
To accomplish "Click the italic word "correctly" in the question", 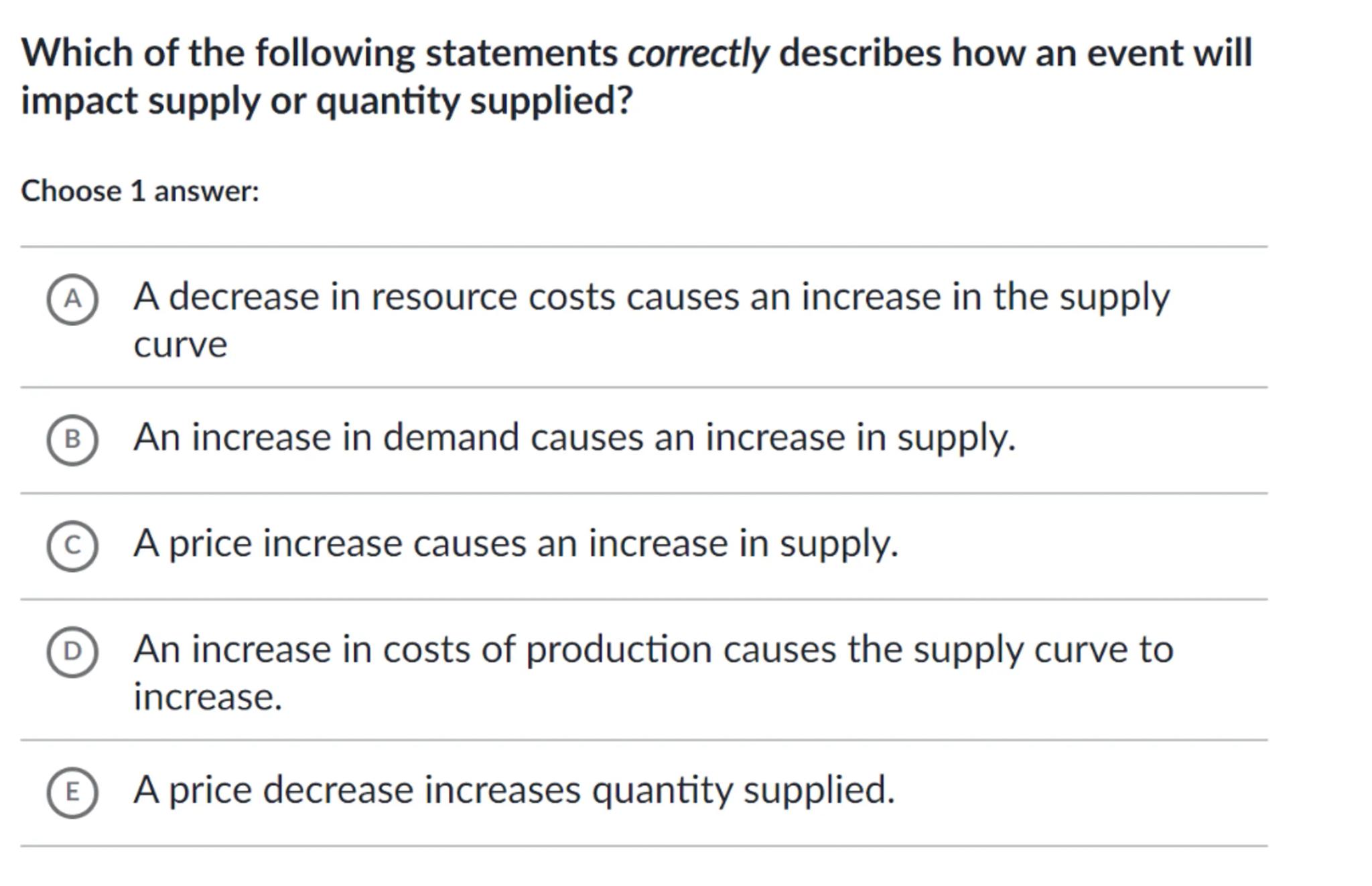I will tap(697, 54).
